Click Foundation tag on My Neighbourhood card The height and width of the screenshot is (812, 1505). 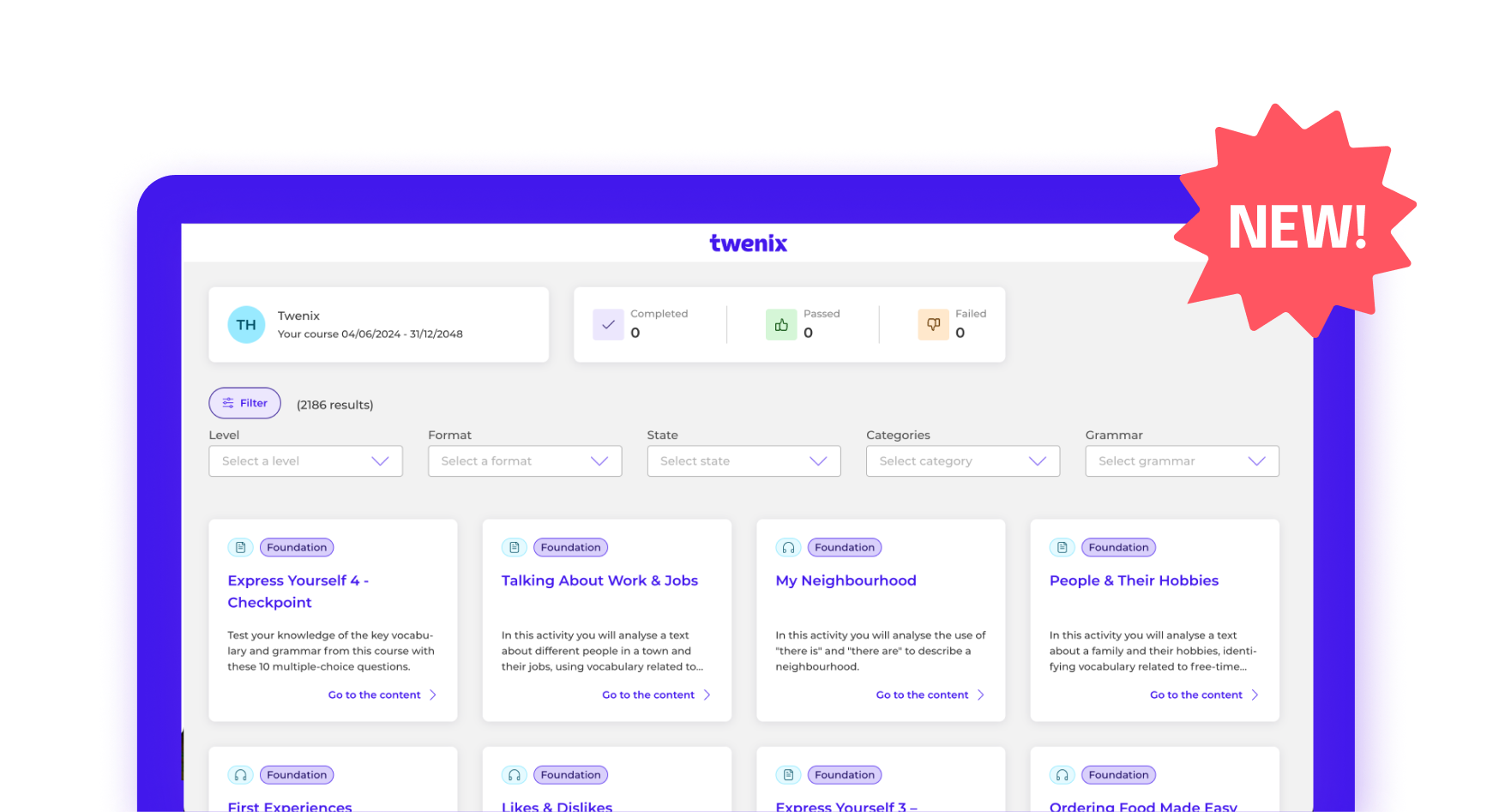click(x=845, y=547)
